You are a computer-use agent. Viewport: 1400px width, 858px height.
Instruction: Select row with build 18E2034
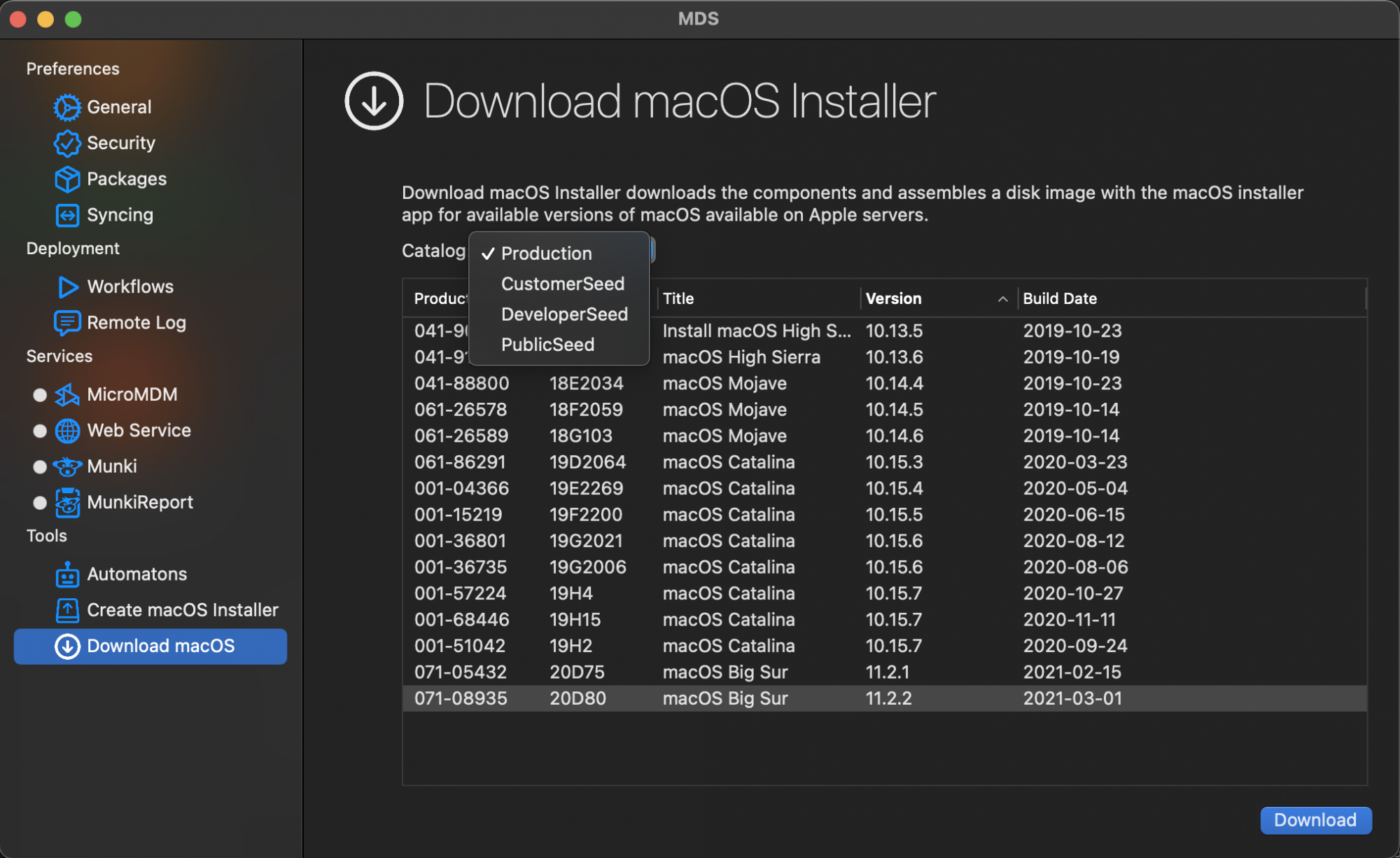click(885, 383)
